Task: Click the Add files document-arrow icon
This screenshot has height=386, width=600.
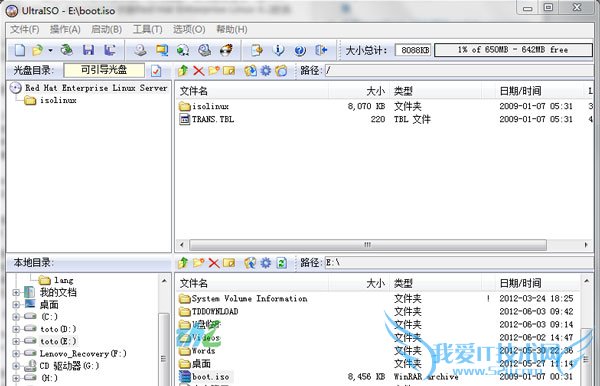Action: click(257, 50)
